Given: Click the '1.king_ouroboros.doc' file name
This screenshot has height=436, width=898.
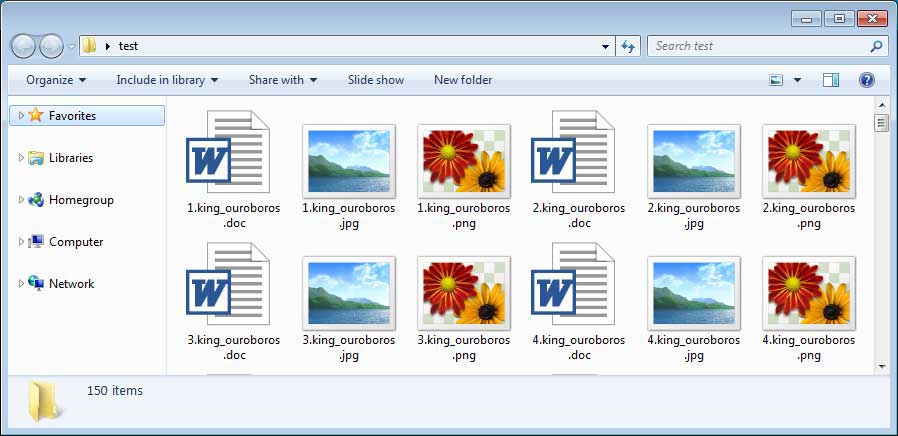Looking at the screenshot, I should click(234, 215).
